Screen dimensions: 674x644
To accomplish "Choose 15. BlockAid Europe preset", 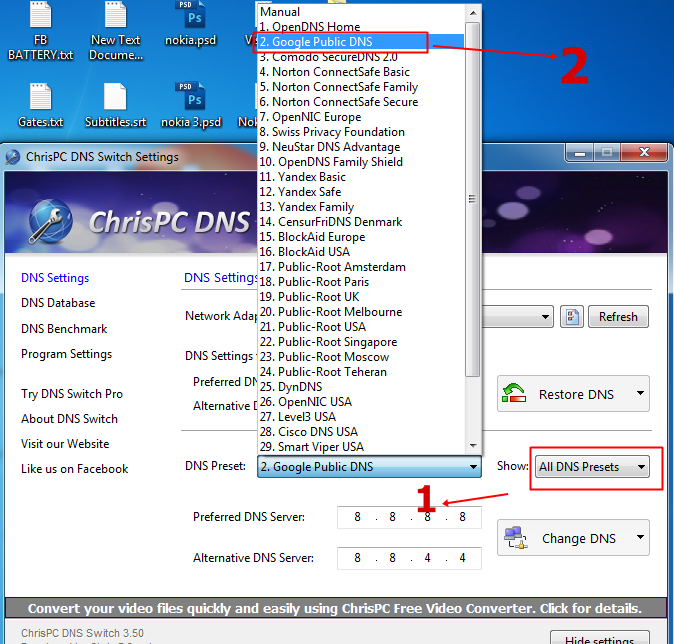I will tap(361, 237).
